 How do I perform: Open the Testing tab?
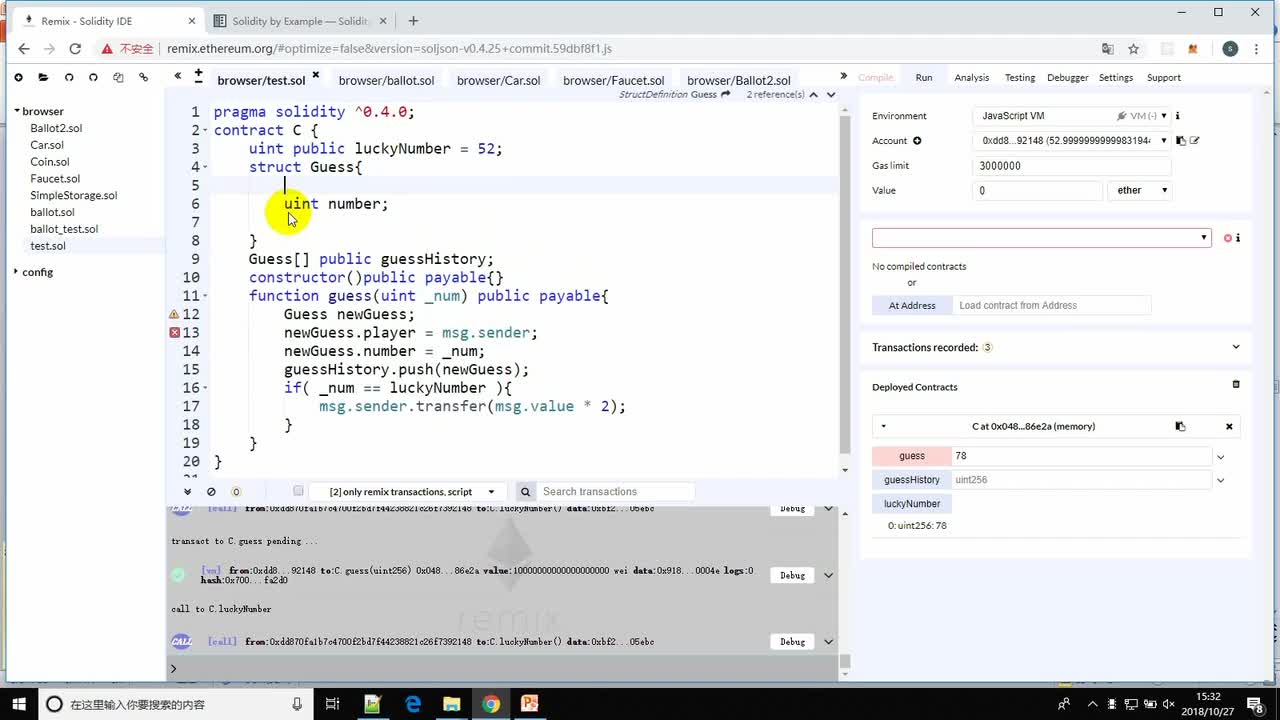pyautogui.click(x=1019, y=77)
